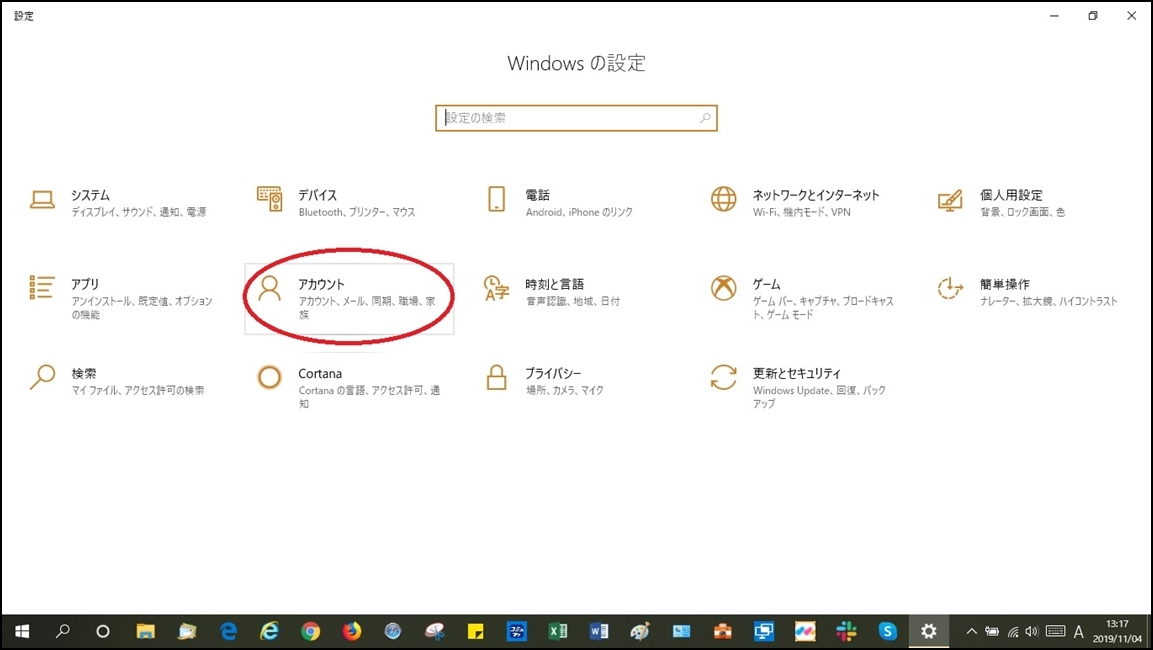Open the 個人用設定 category

point(1002,203)
